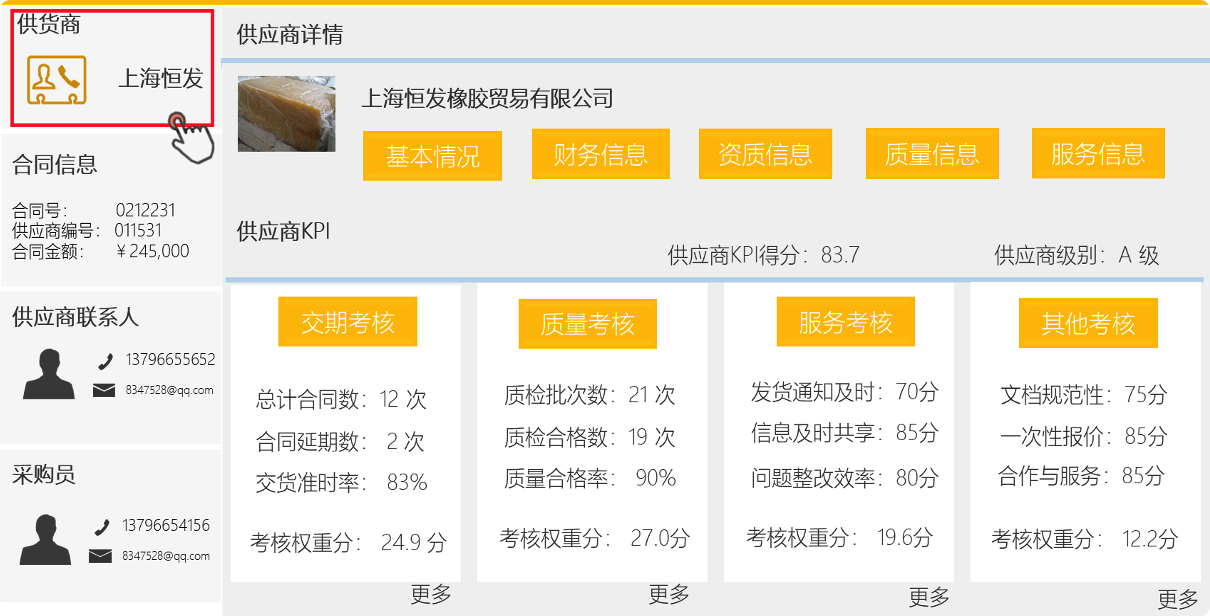This screenshot has height=616, width=1210.
Task: Switch to the 财务信息 tab
Action: click(x=600, y=154)
